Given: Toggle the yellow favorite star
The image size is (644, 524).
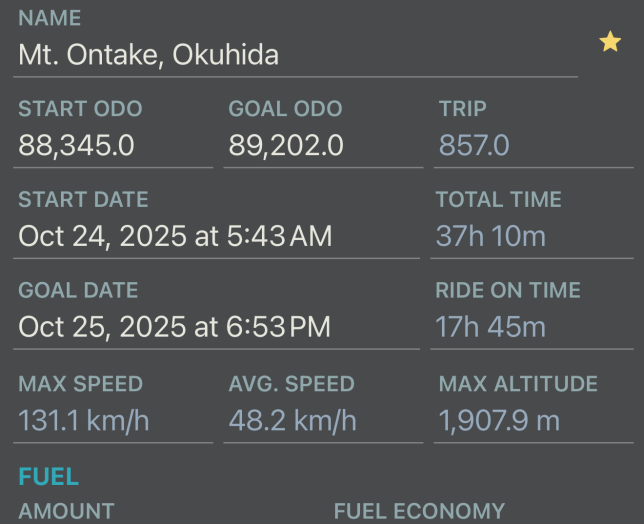Looking at the screenshot, I should [610, 42].
